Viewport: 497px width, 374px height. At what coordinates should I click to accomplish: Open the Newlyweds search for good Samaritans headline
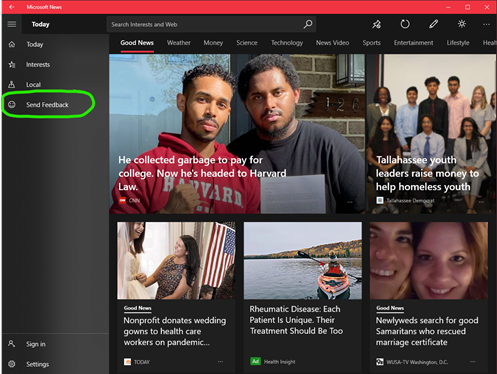[427, 331]
